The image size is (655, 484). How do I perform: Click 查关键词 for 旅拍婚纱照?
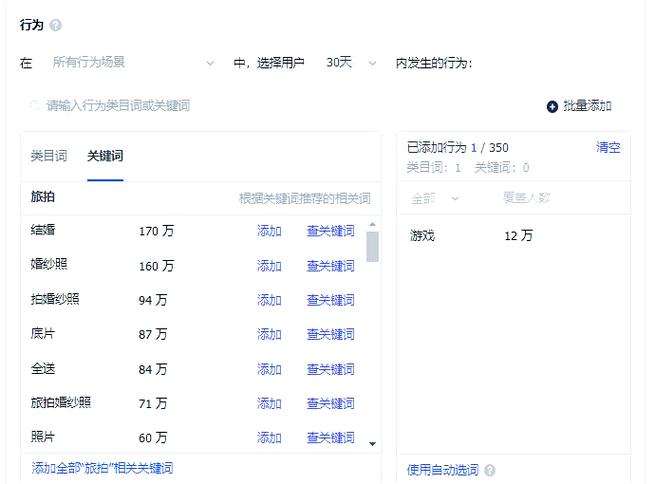[x=330, y=403]
